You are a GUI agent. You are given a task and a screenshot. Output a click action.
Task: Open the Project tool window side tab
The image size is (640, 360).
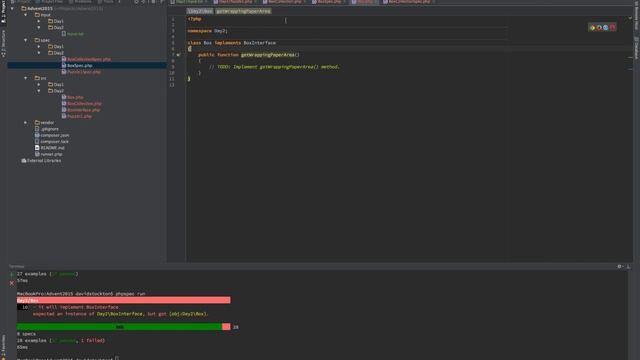pos(3,12)
